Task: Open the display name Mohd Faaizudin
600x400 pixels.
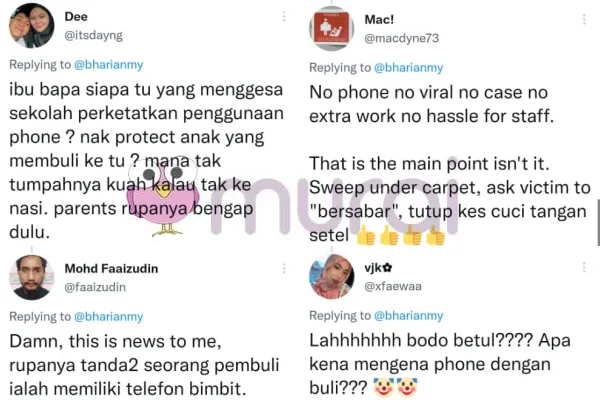Action: click(111, 269)
